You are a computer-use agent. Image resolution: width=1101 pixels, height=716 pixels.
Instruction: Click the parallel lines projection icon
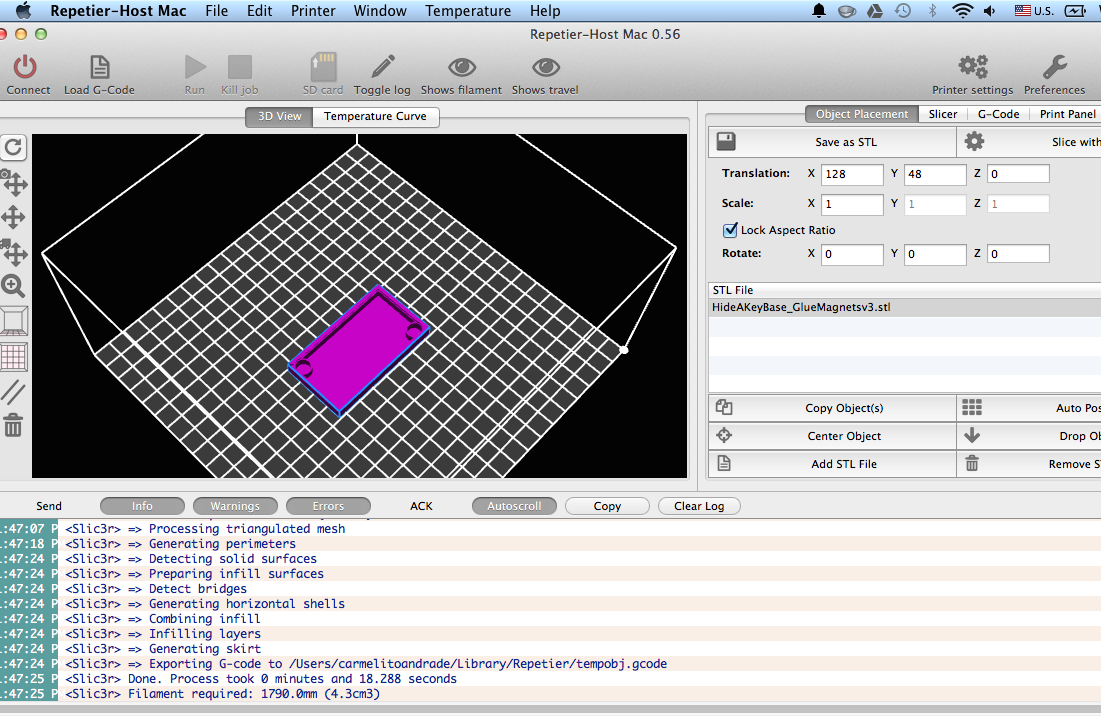(x=13, y=392)
